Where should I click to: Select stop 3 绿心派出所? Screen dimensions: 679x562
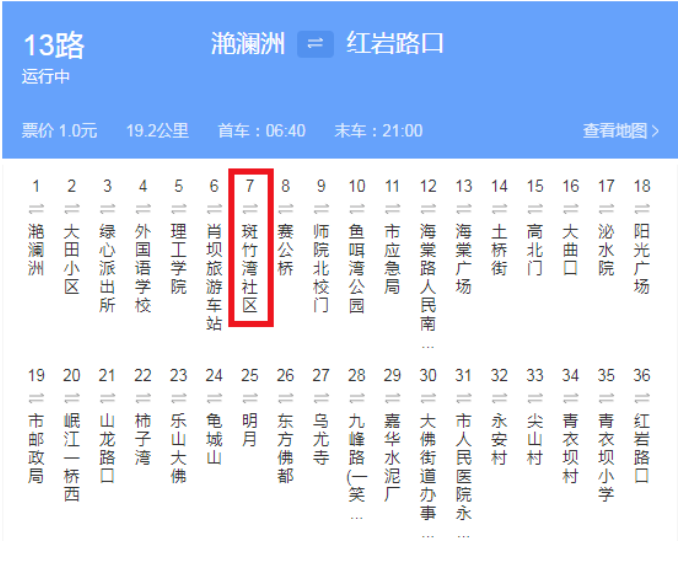coord(107,268)
